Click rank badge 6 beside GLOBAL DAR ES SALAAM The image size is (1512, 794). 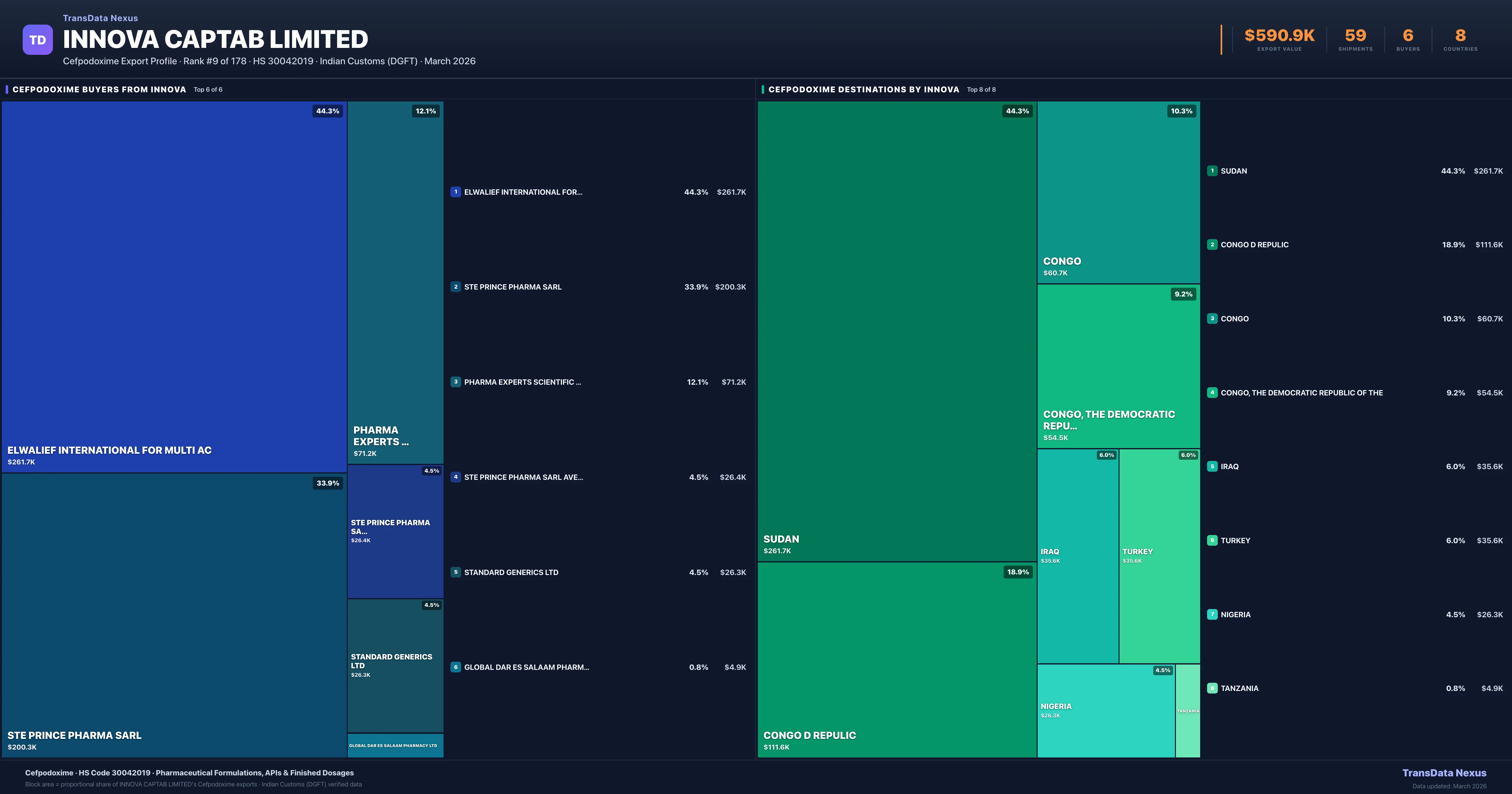pos(455,667)
